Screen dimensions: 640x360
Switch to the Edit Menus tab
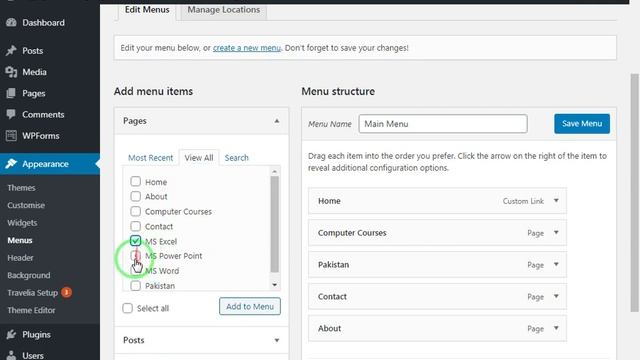click(x=147, y=10)
